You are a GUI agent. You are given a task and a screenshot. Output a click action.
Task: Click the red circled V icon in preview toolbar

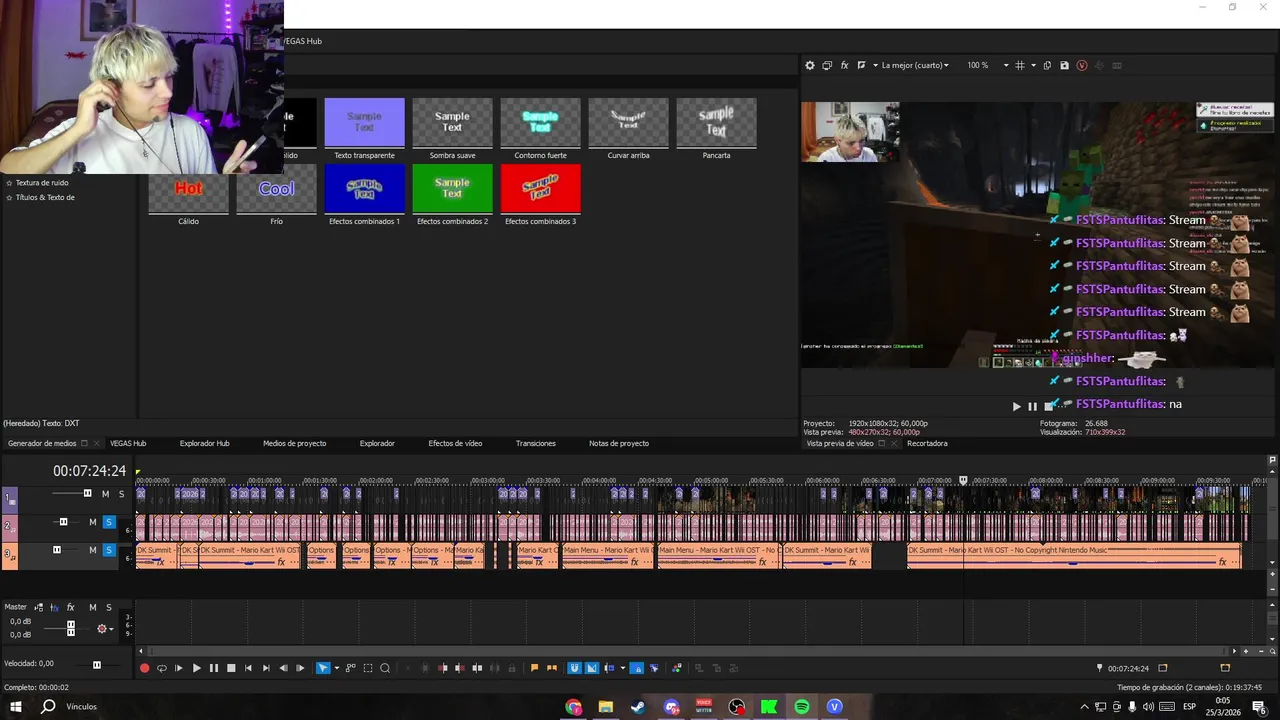click(1082, 65)
